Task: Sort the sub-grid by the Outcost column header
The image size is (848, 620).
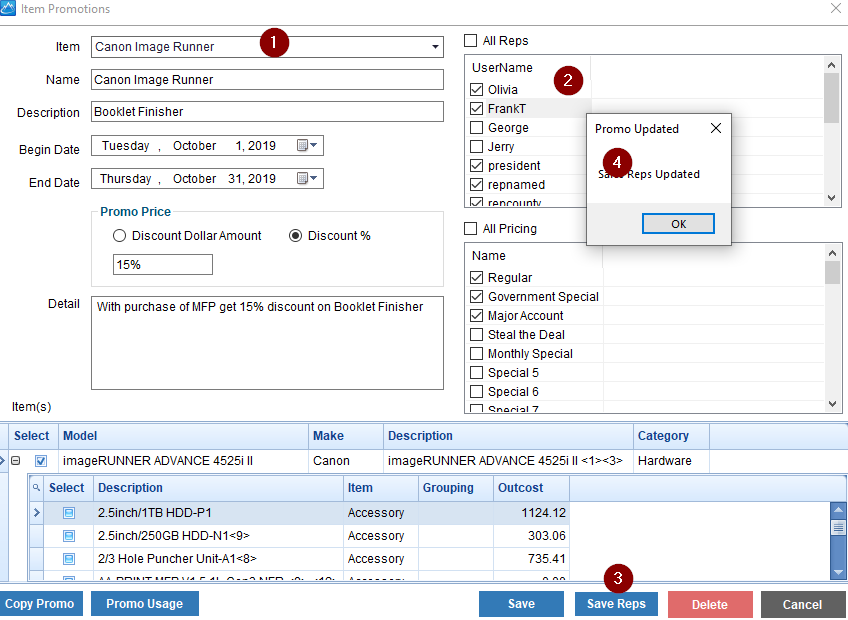Action: coord(531,487)
